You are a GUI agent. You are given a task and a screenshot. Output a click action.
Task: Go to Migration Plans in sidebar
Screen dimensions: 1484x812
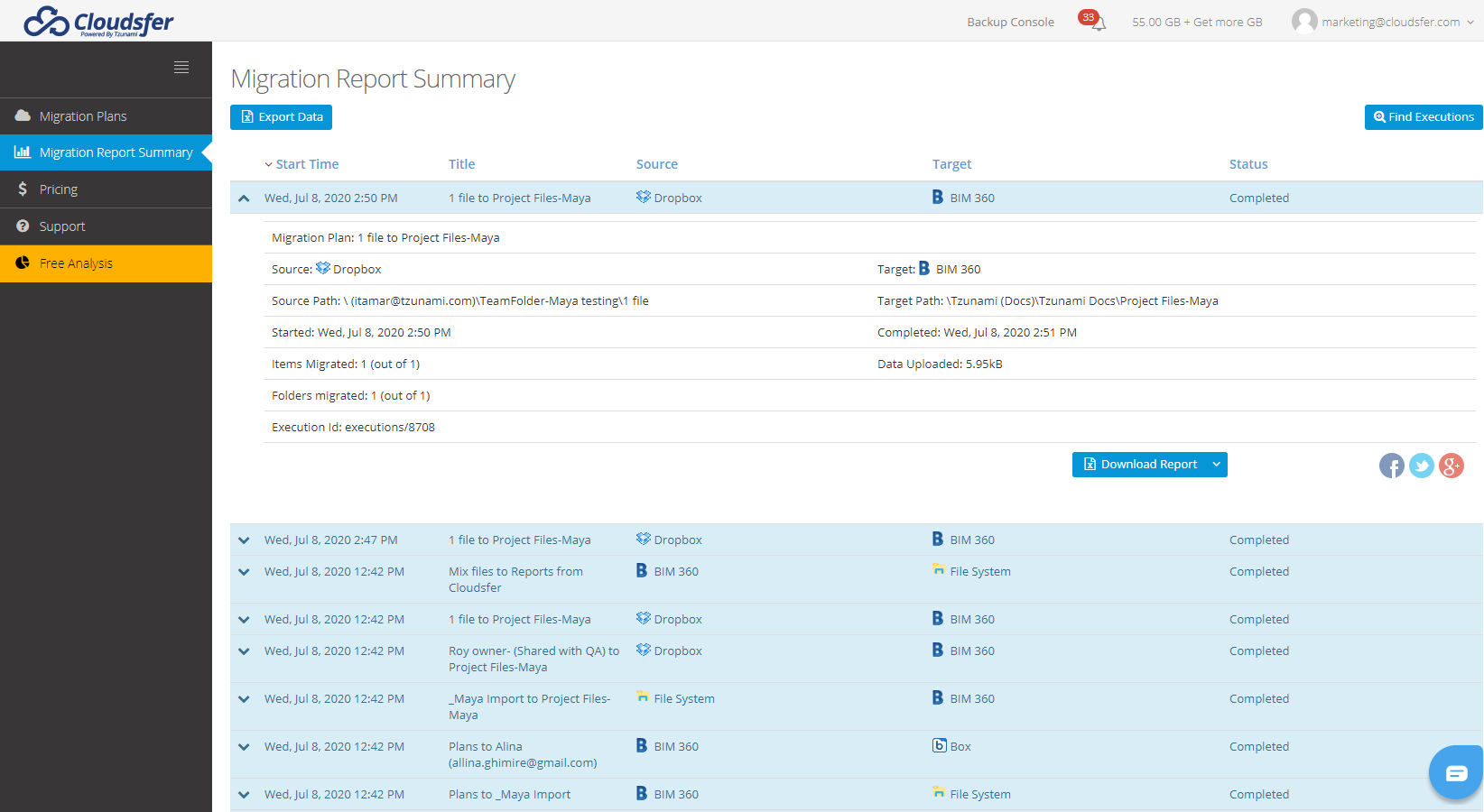pos(83,116)
